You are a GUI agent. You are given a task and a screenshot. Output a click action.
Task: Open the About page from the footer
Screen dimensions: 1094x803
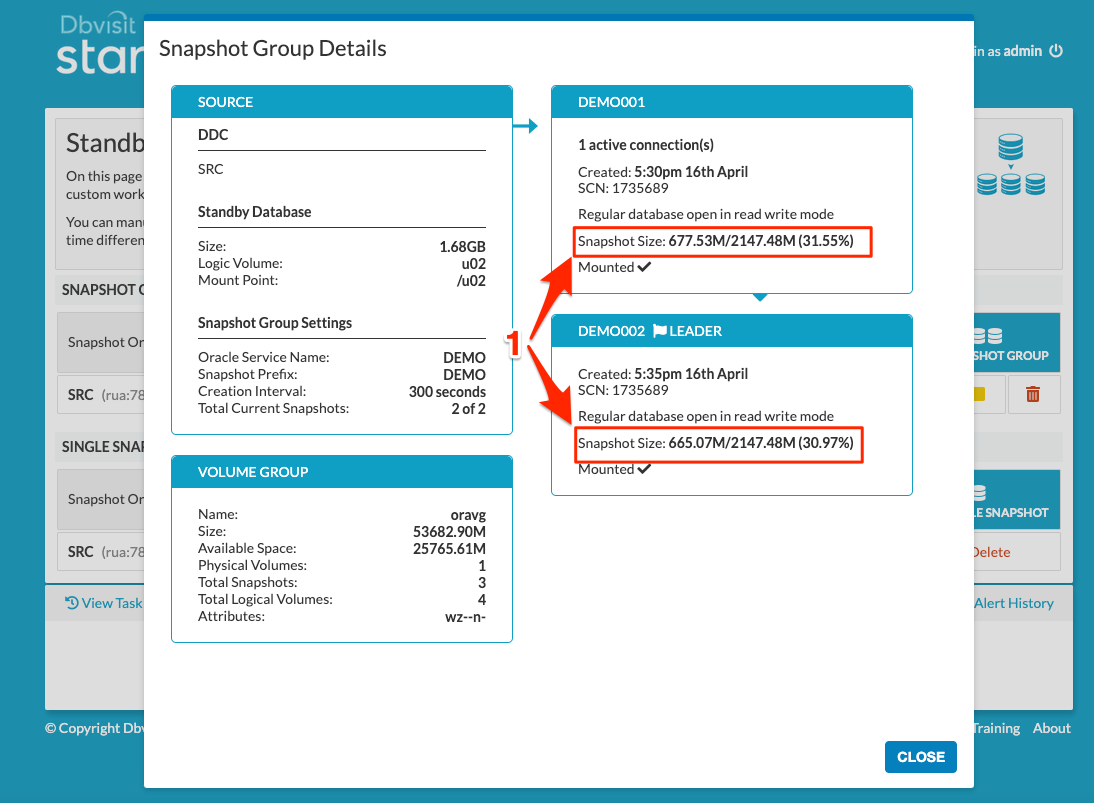(x=1051, y=728)
